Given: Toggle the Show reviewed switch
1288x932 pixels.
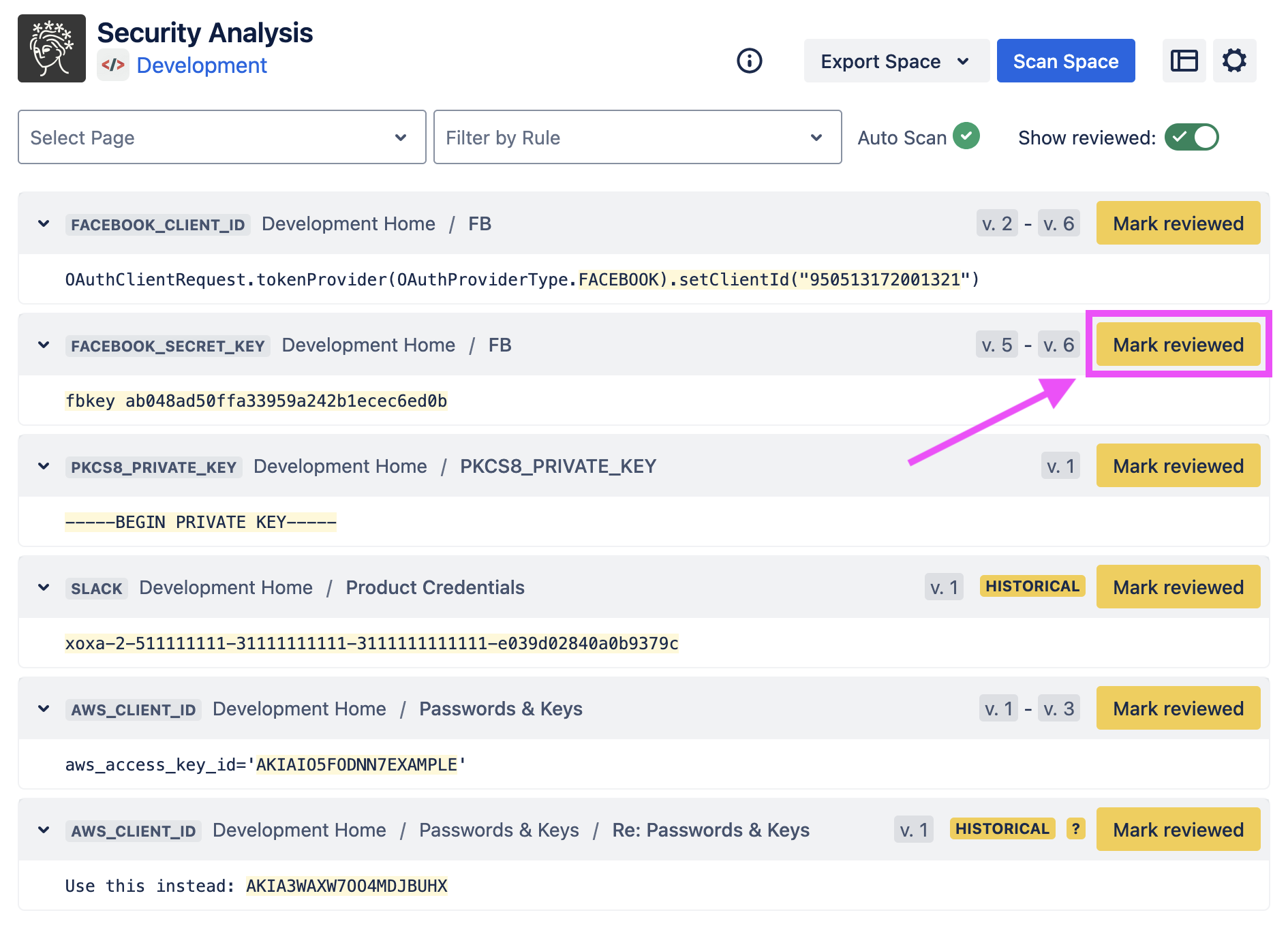Looking at the screenshot, I should [1191, 137].
